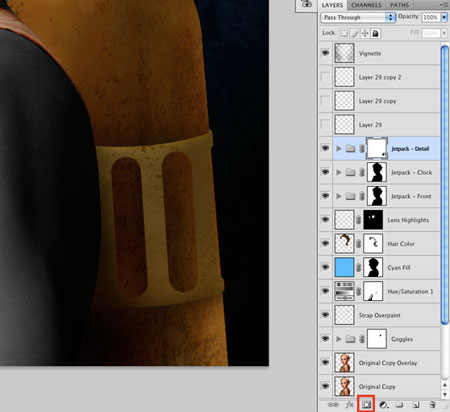Click the lock all padlock icon
The image size is (450, 412).
tap(375, 33)
